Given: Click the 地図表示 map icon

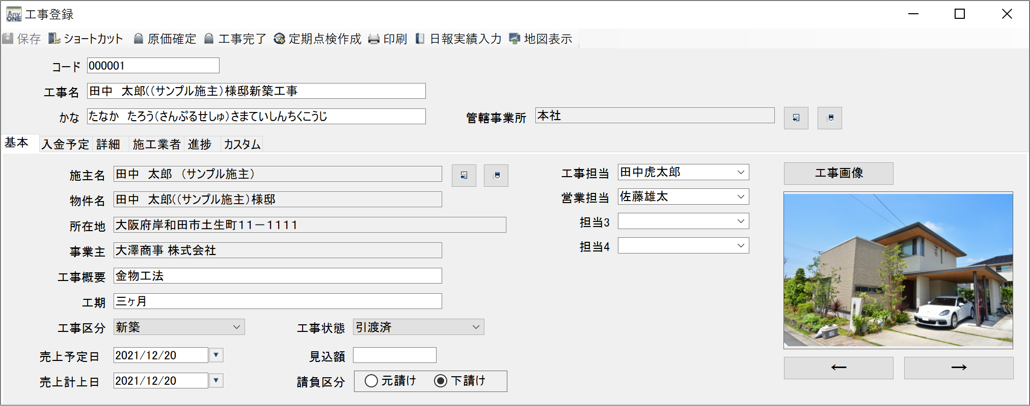Looking at the screenshot, I should click(x=514, y=39).
